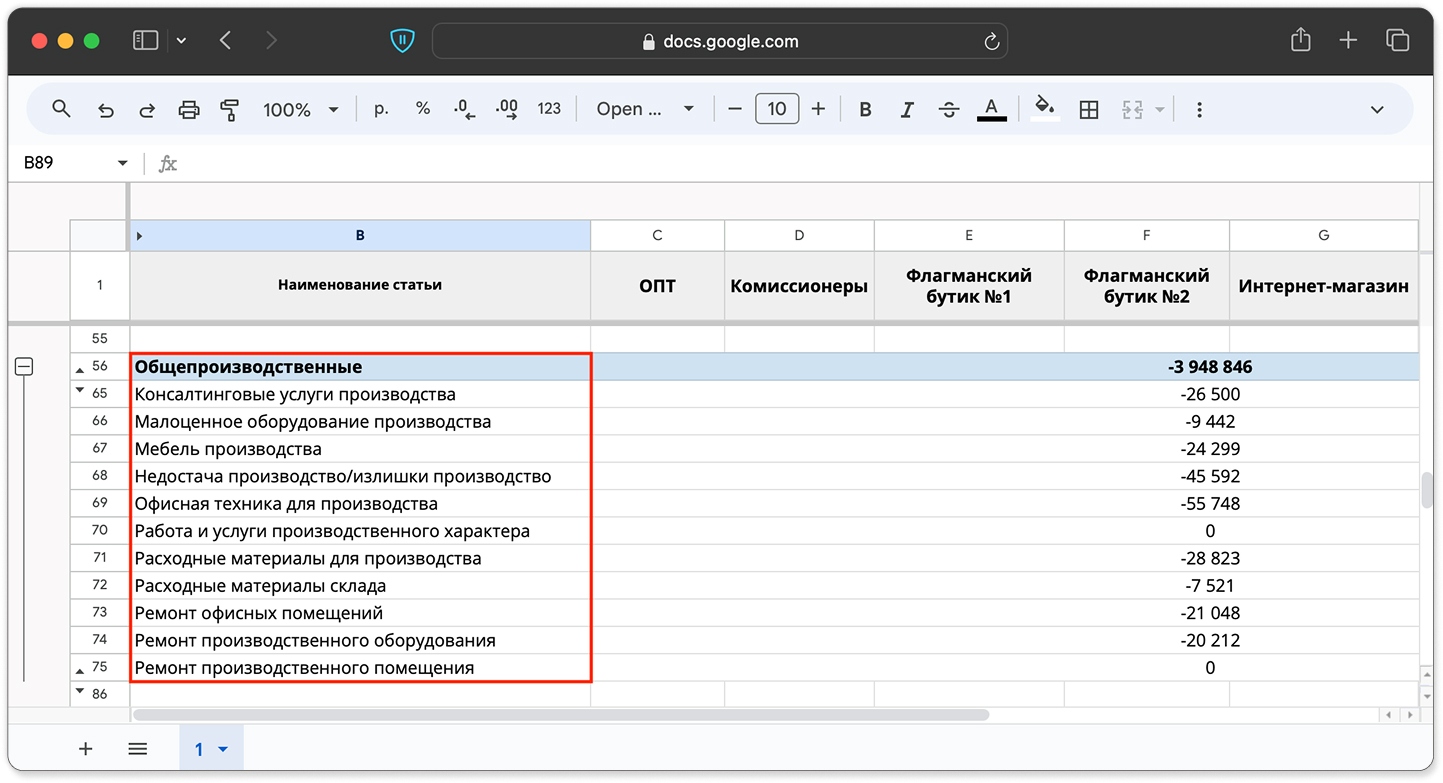This screenshot has height=783, width=1443.
Task: Select the paint format roller tool
Action: (229, 110)
